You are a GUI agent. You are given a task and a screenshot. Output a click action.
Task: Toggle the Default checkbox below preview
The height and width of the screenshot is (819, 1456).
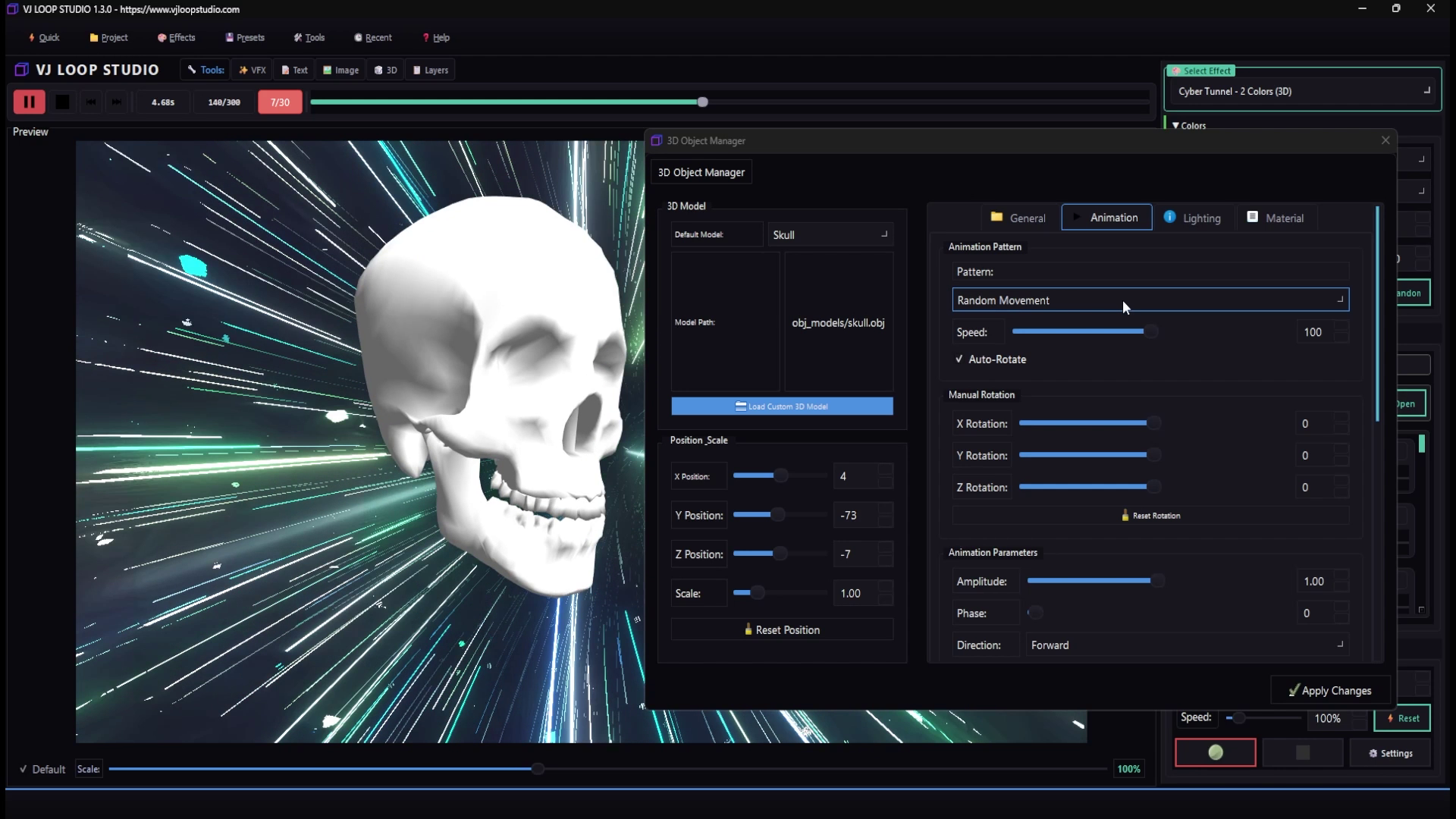click(24, 769)
